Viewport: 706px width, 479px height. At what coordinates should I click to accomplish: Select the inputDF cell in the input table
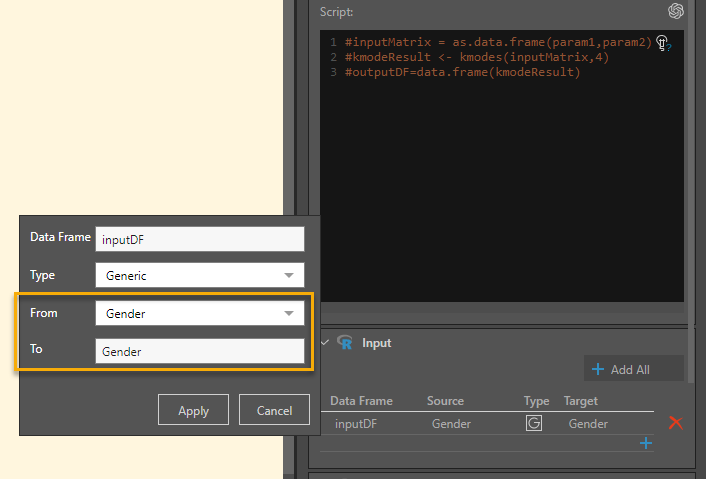(355, 424)
